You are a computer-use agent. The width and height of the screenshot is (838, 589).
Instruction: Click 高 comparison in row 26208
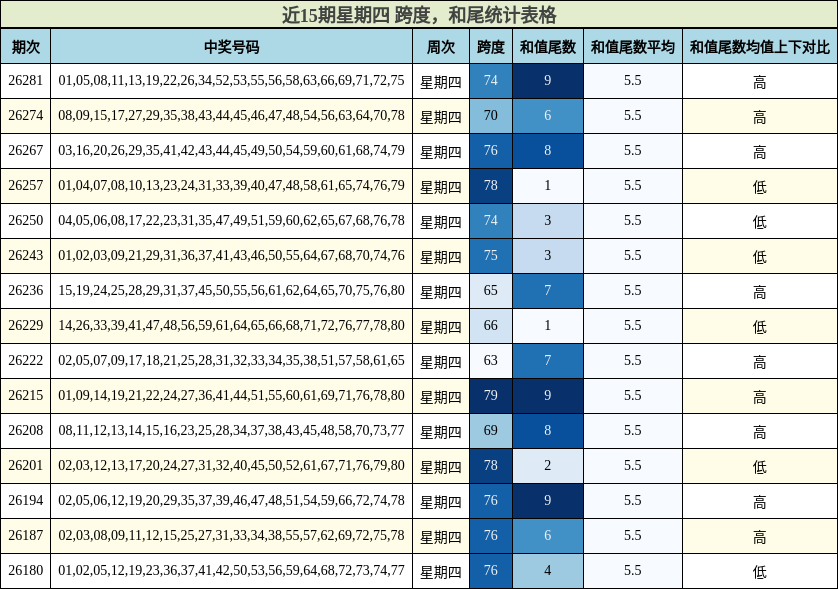coord(759,432)
